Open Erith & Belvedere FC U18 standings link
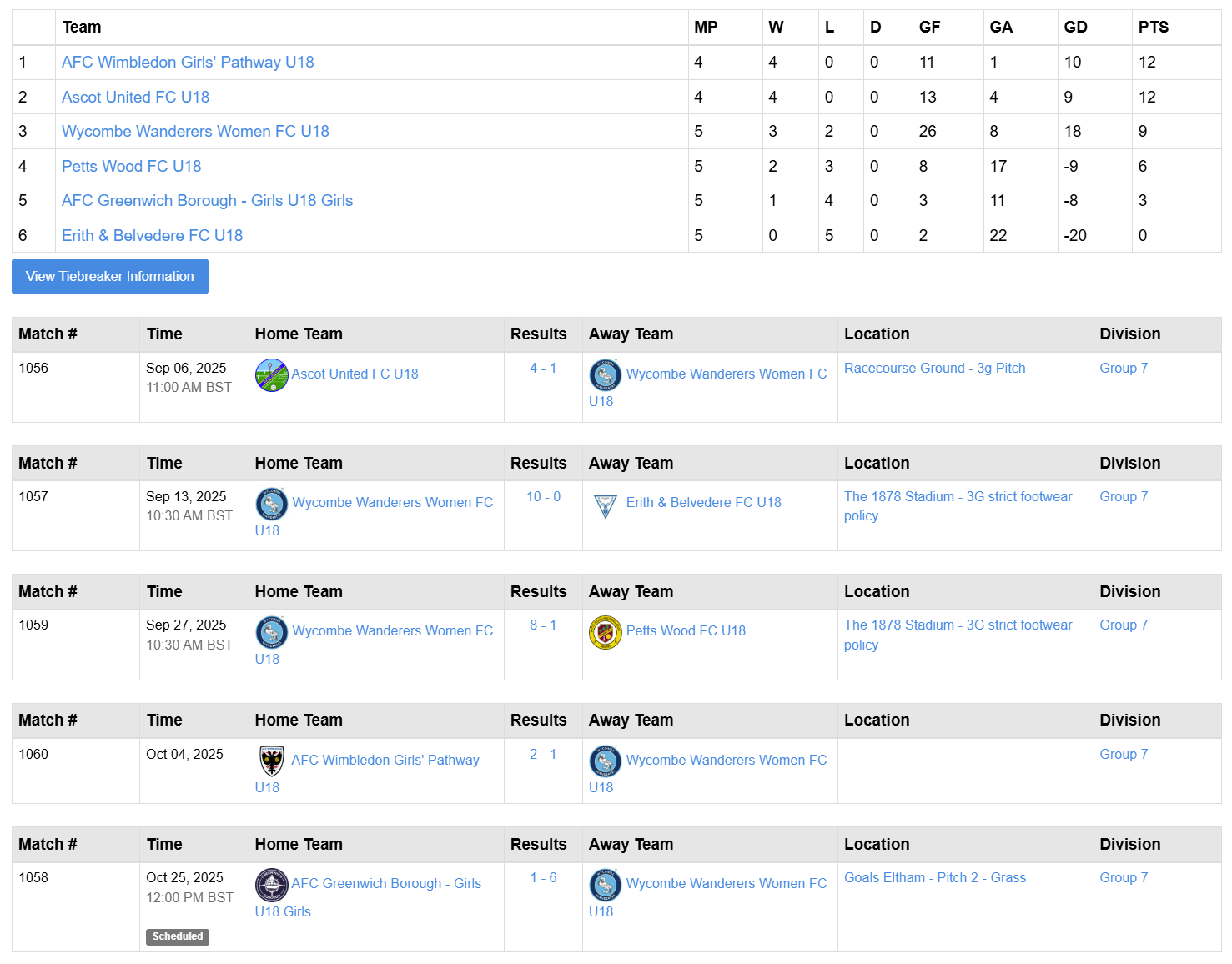The height and width of the screenshot is (964, 1232). pyautogui.click(x=153, y=235)
